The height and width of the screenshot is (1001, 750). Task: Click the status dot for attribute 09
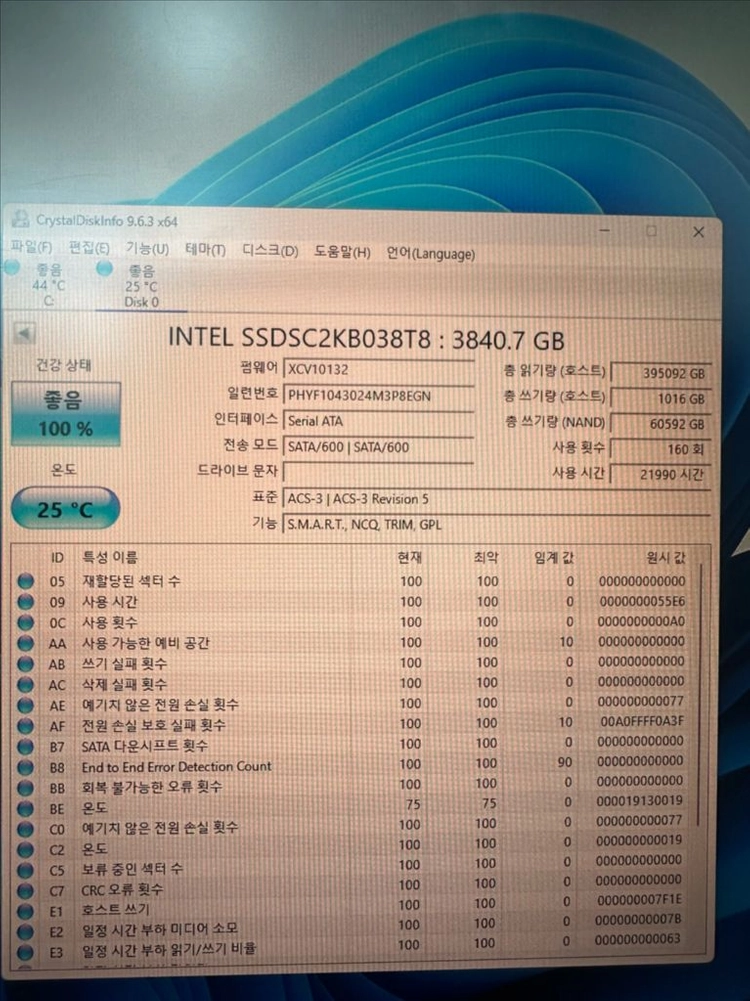click(x=26, y=602)
